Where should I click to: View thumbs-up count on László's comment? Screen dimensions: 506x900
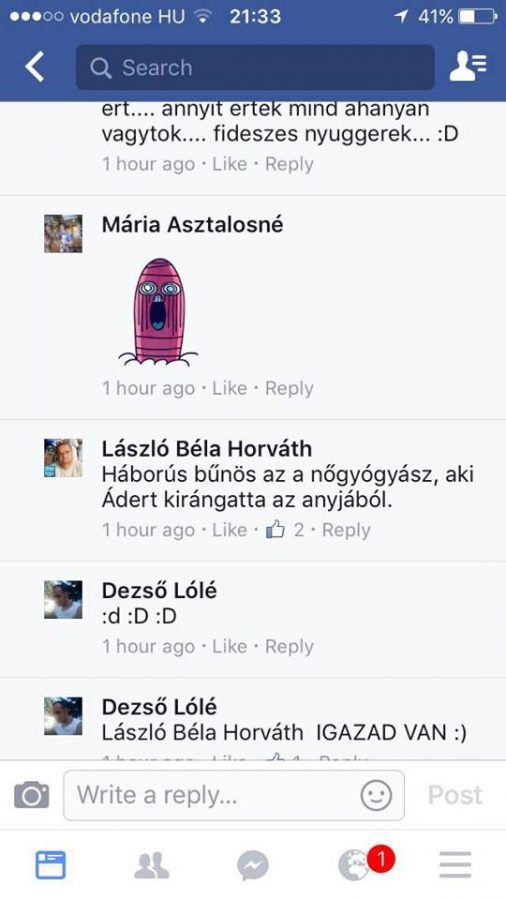click(x=285, y=529)
